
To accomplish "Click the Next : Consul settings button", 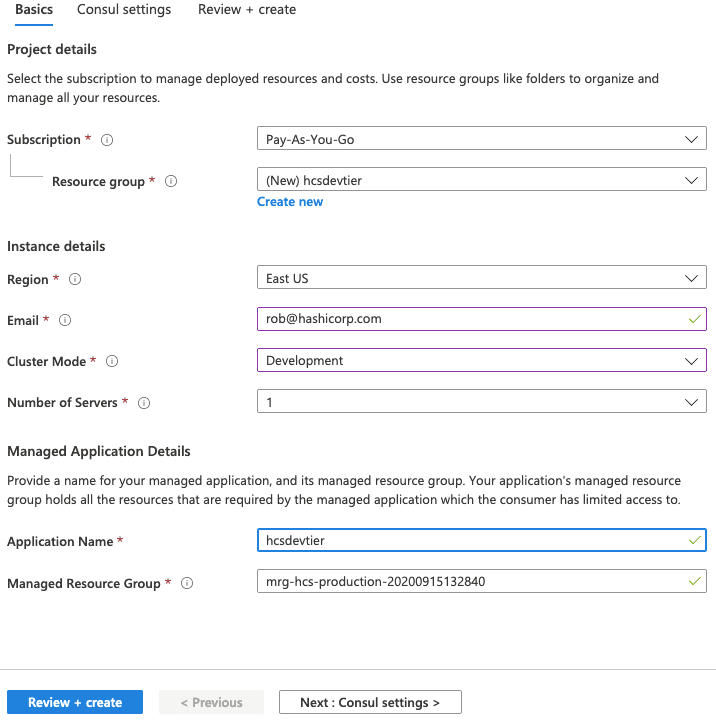I will click(370, 702).
